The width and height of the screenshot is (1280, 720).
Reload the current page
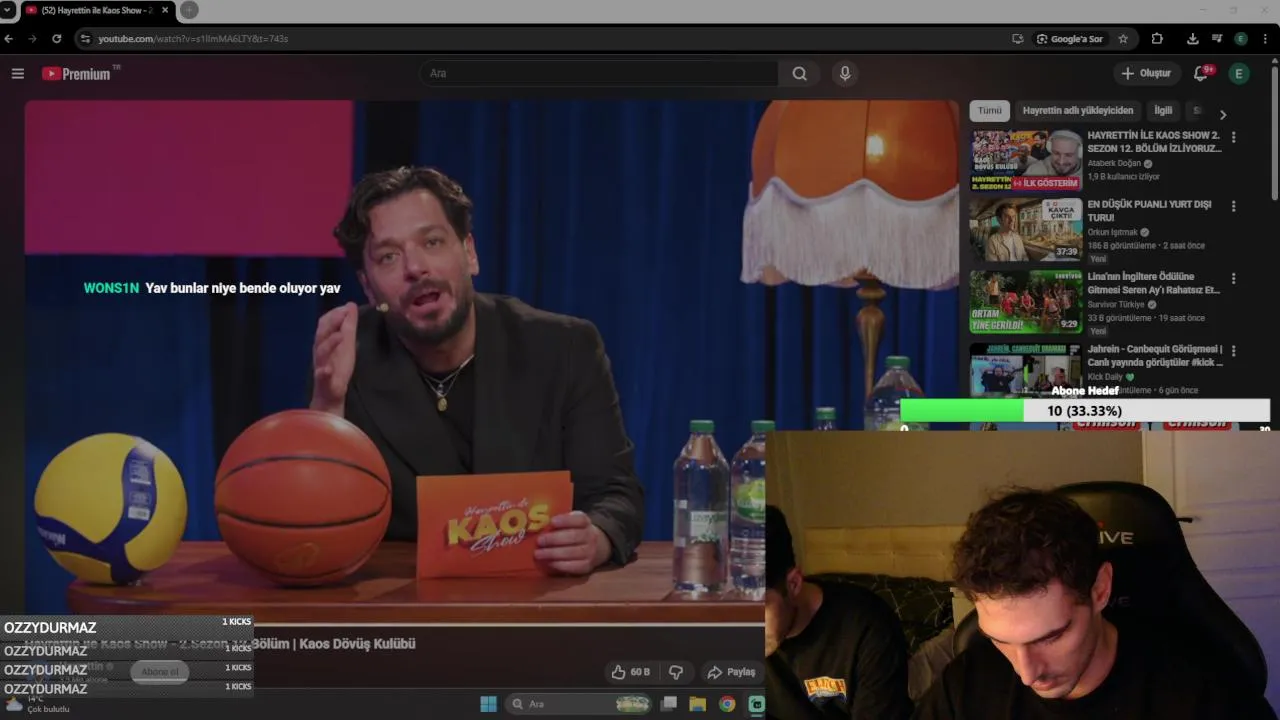tap(56, 38)
